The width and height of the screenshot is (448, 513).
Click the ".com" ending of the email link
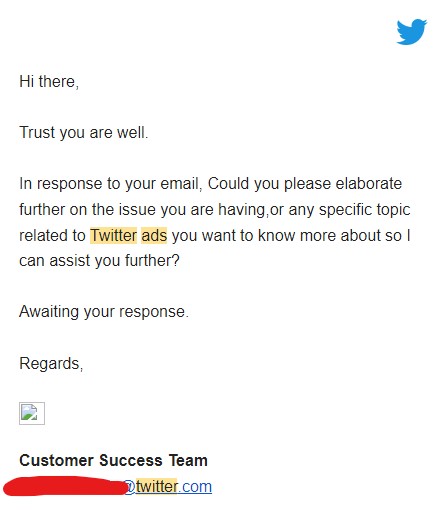(195, 487)
